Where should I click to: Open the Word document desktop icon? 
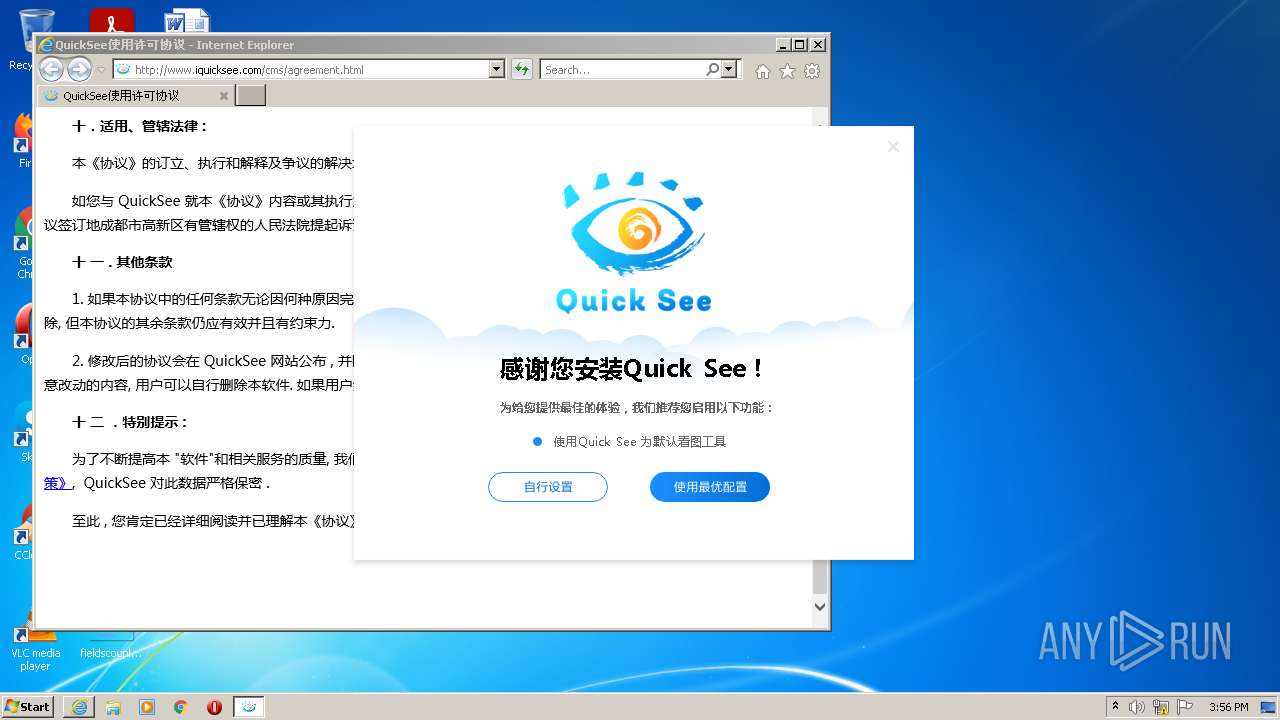point(187,21)
